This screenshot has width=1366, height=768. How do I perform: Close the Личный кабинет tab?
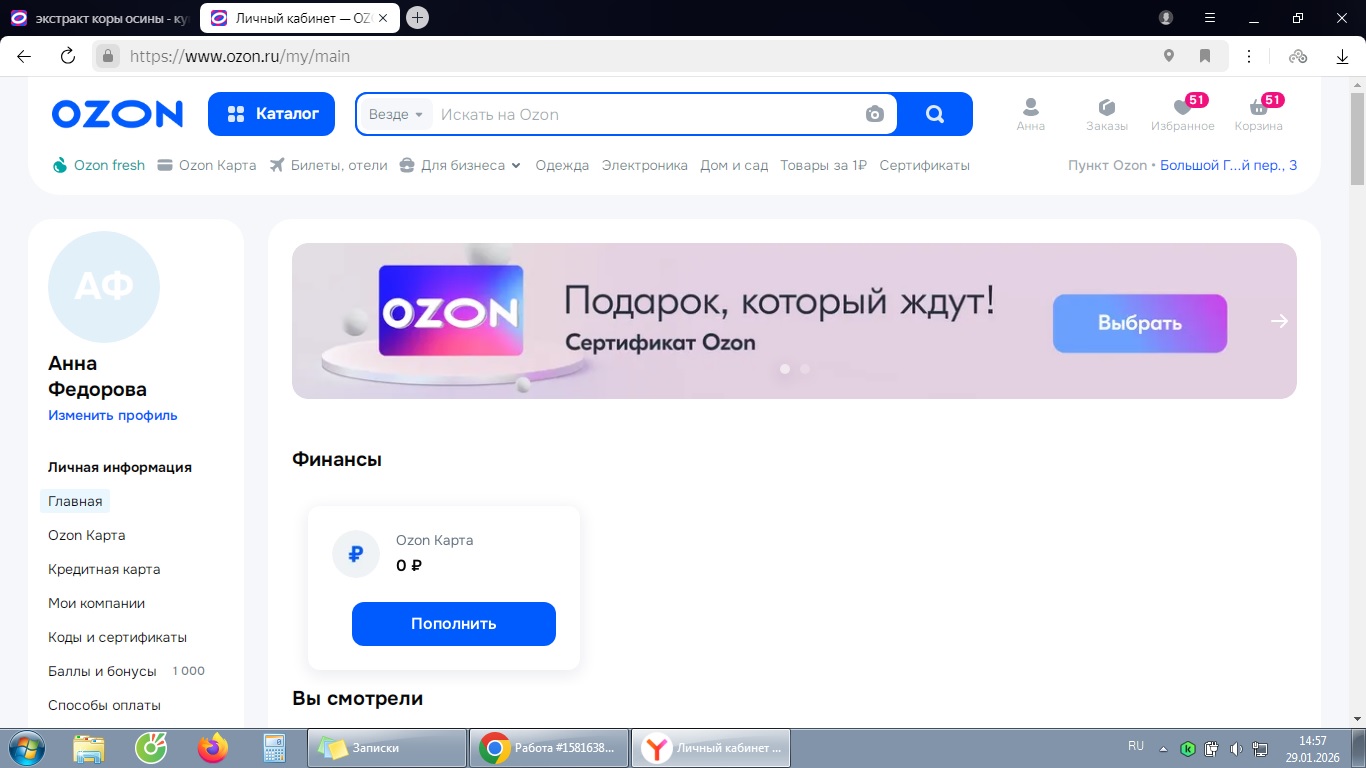coord(383,18)
